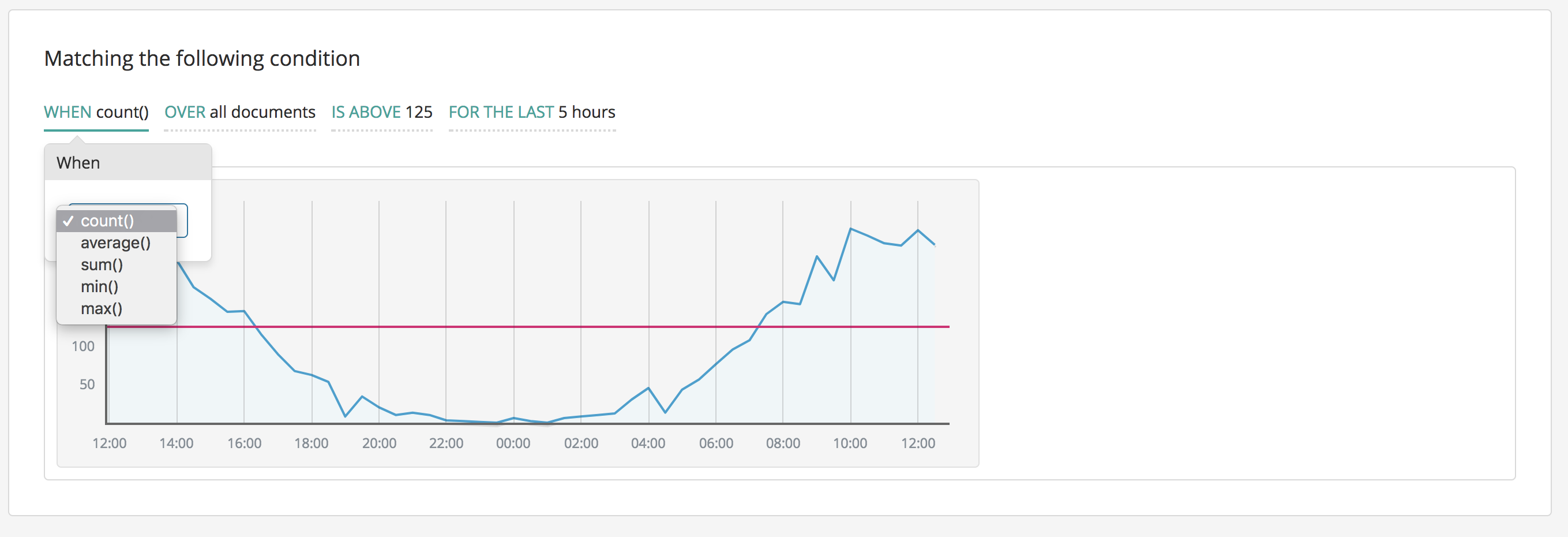The image size is (1568, 537).
Task: Open the IS ABOVE 125 threshold expression
Action: pos(382,112)
